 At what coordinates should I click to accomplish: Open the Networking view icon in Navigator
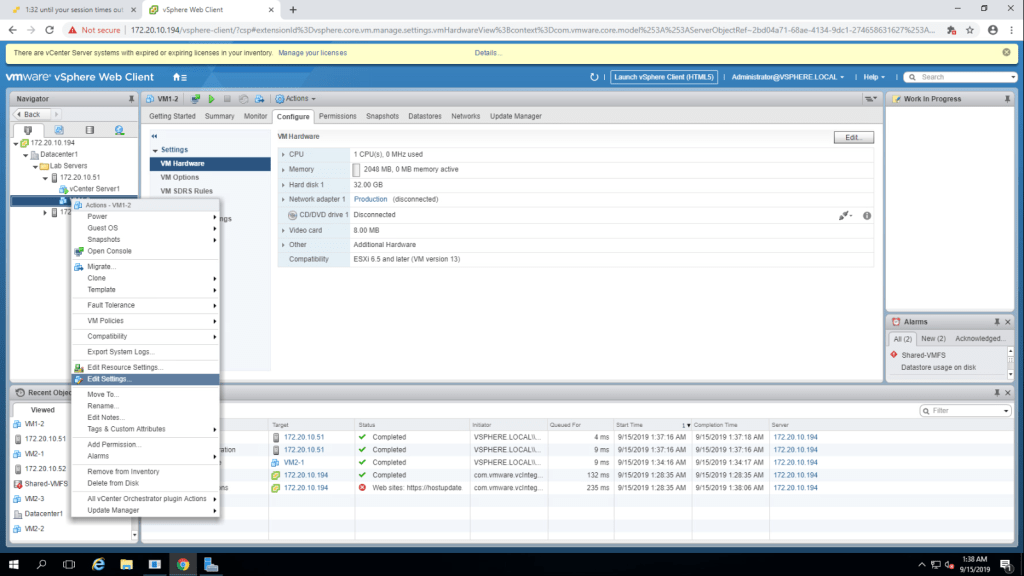[x=119, y=130]
